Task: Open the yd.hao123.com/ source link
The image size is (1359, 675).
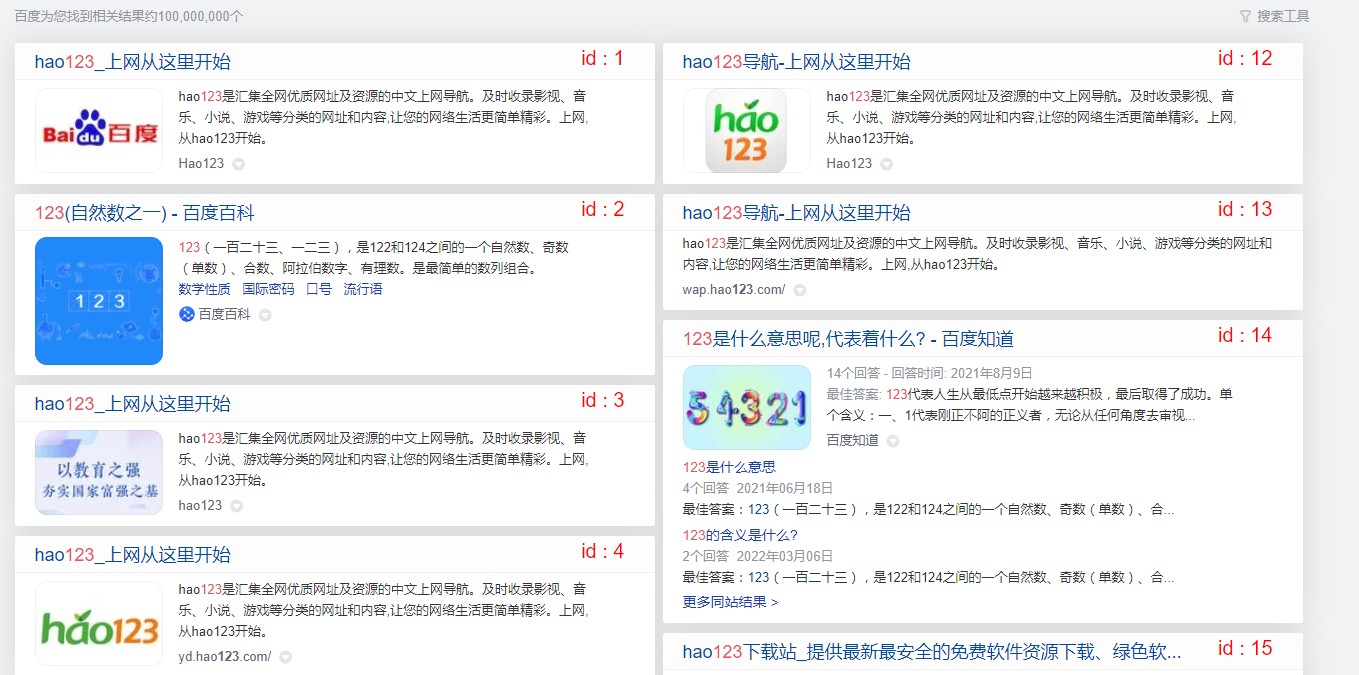Action: pos(225,657)
